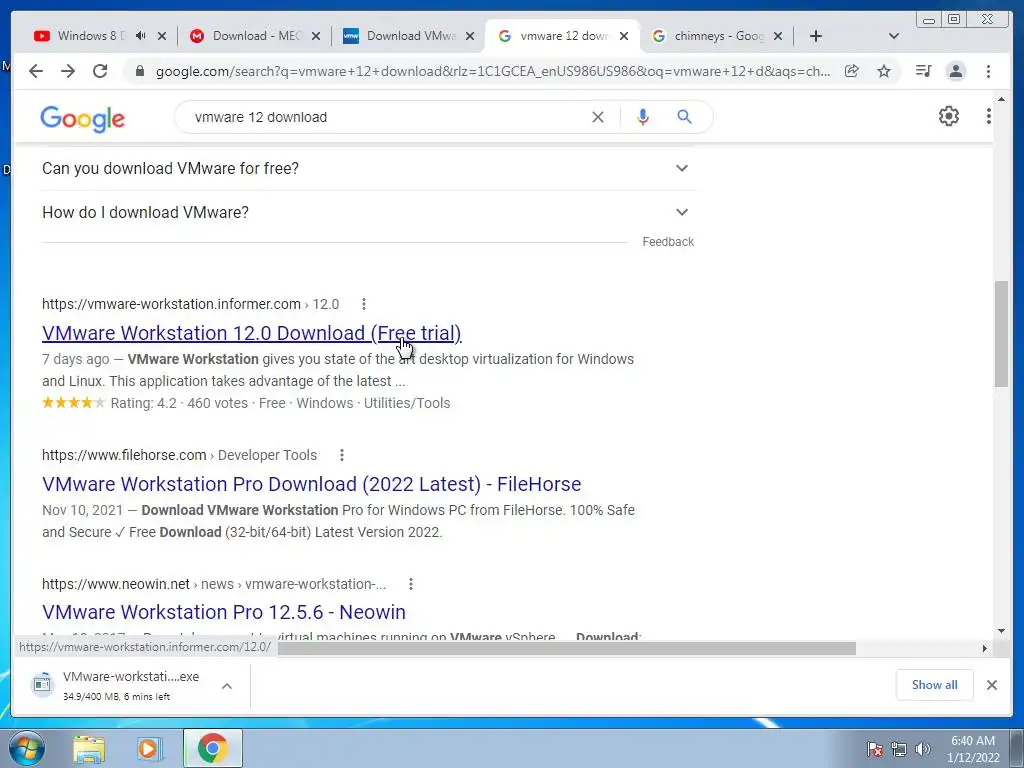Open download item options chevron

point(227,686)
